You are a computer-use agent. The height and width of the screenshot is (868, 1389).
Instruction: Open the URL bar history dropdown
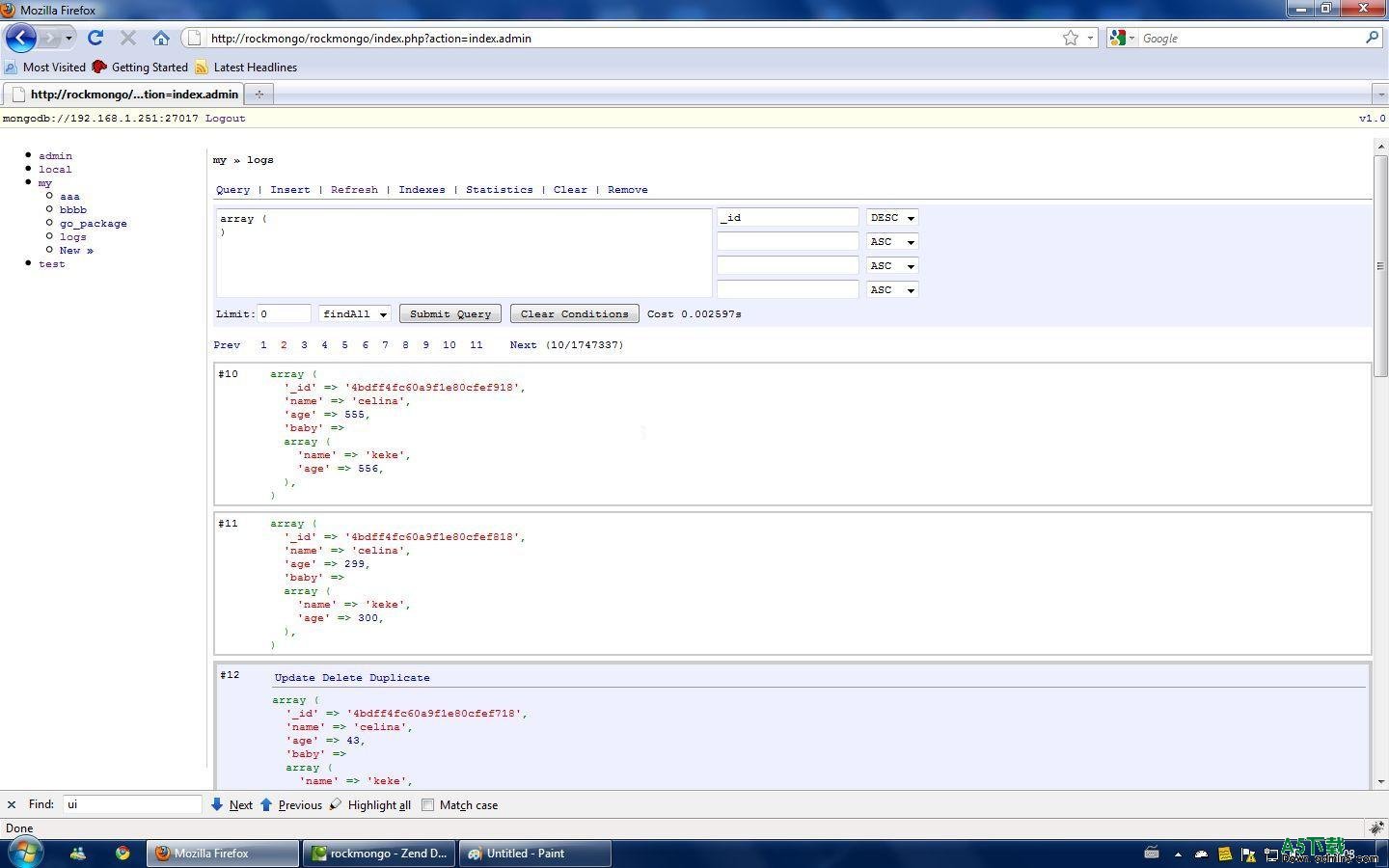pos(1090,38)
